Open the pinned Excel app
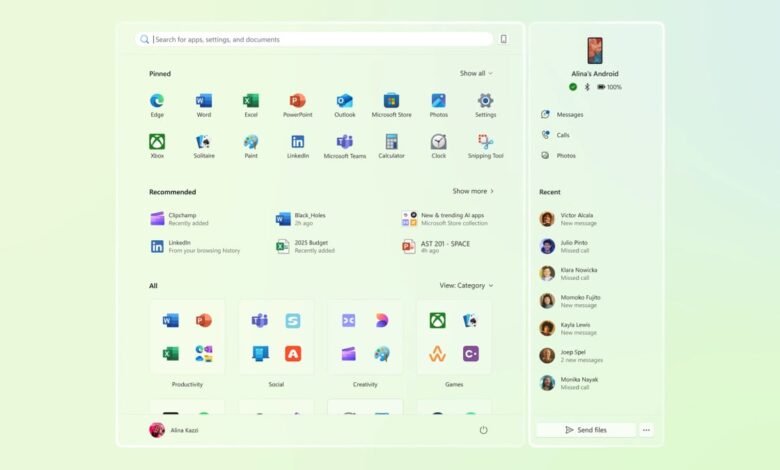 pos(251,104)
